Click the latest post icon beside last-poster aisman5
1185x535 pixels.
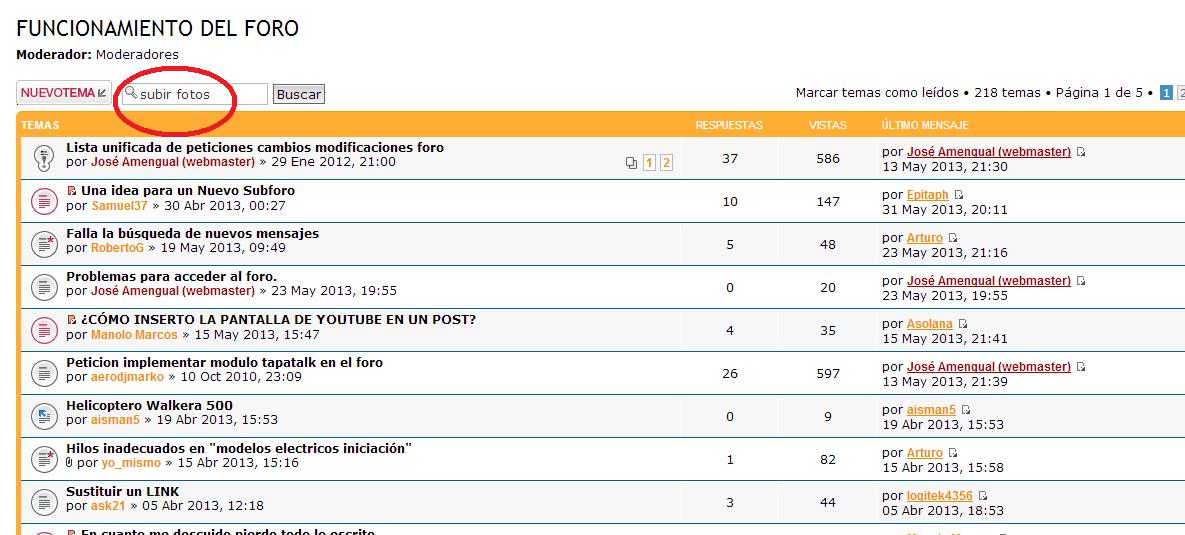966,410
